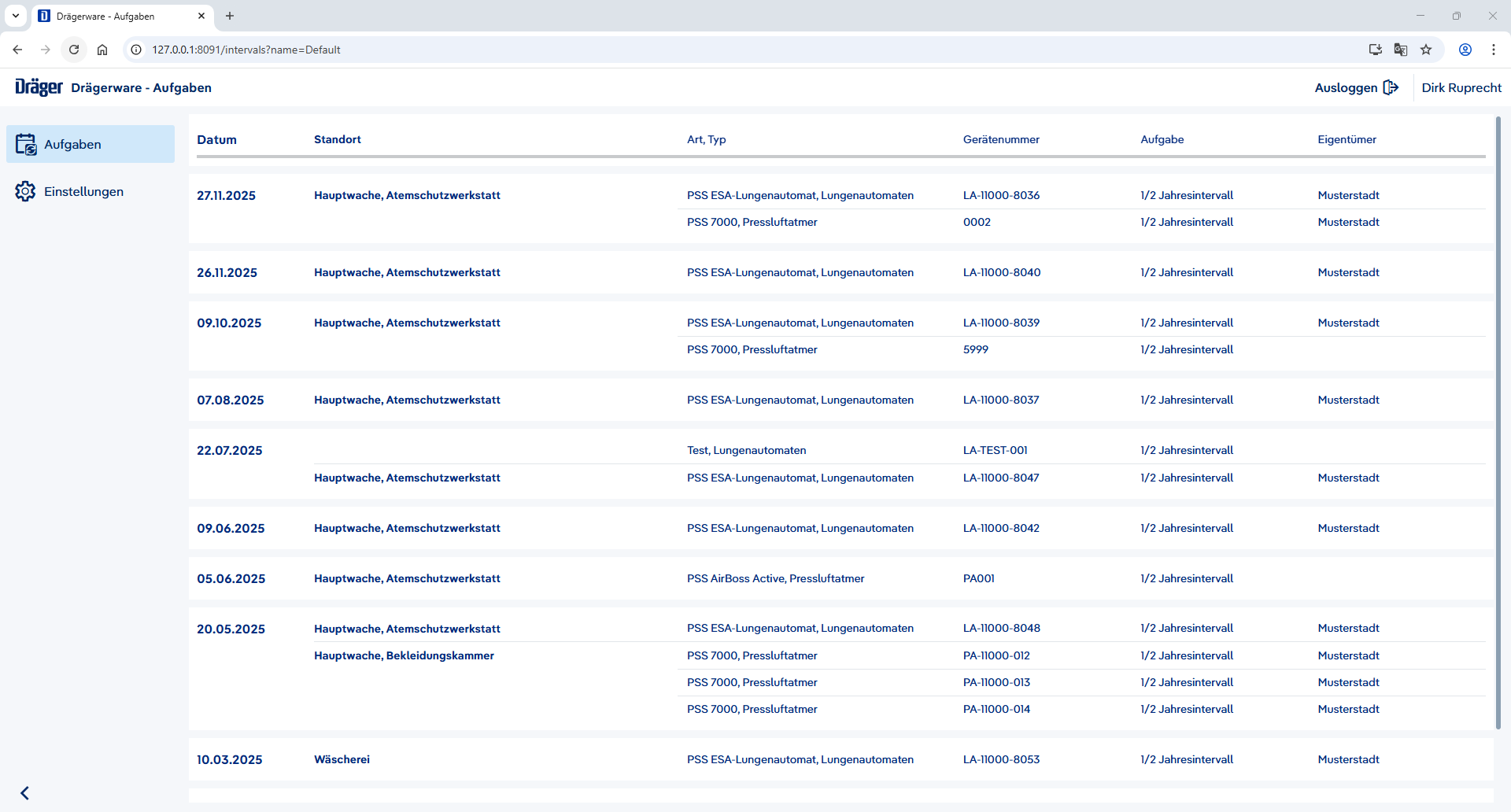1511x812 pixels.
Task: Click the date 26.11.2025
Action: [227, 272]
